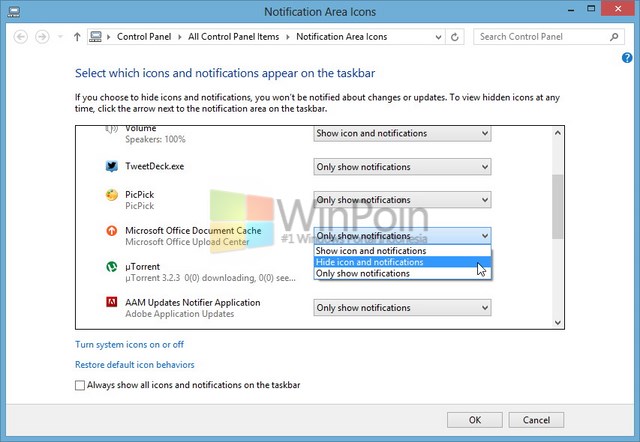Viewport: 640px width, 442px height.
Task: Click the list scrollbar thumb
Action: (x=558, y=207)
